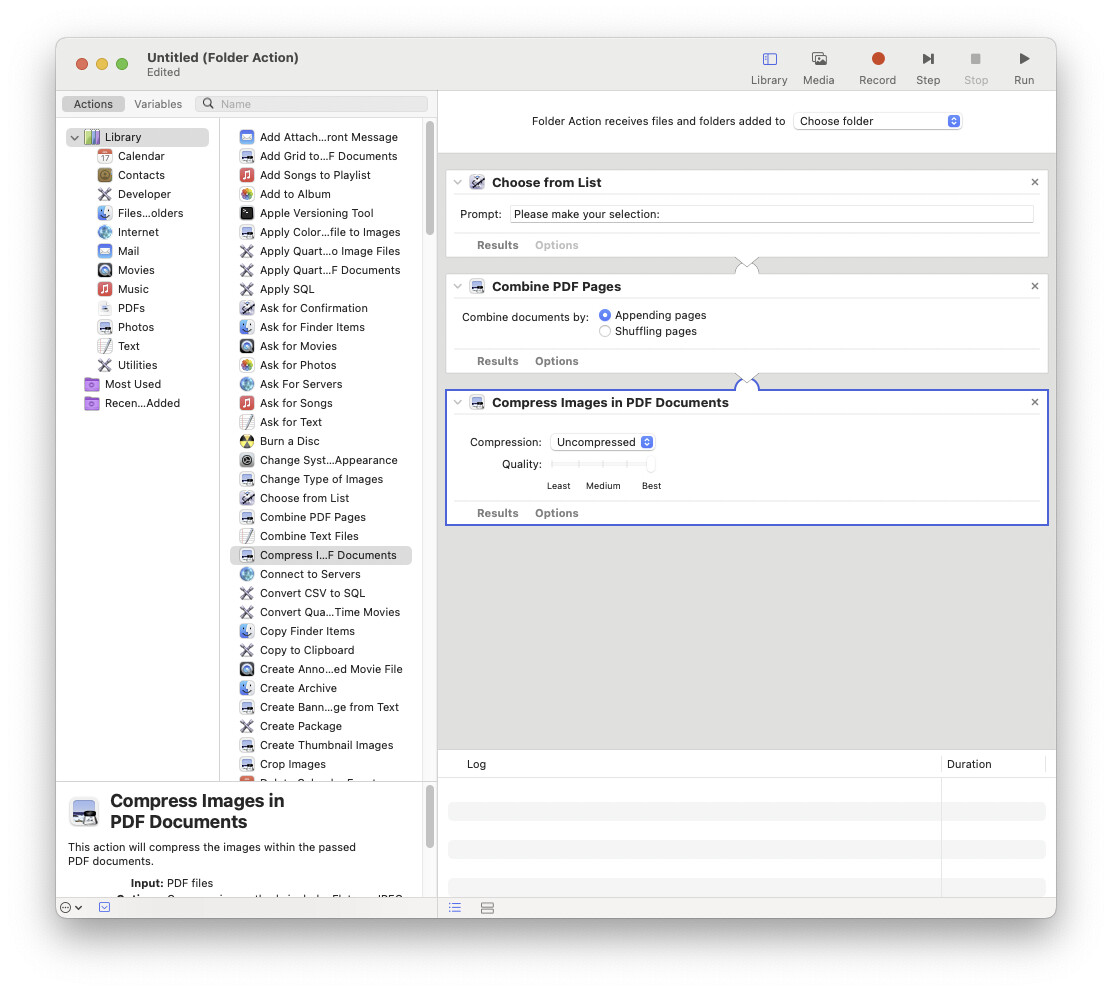1112x992 pixels.
Task: Click the Record button in the toolbar
Action: 877,66
